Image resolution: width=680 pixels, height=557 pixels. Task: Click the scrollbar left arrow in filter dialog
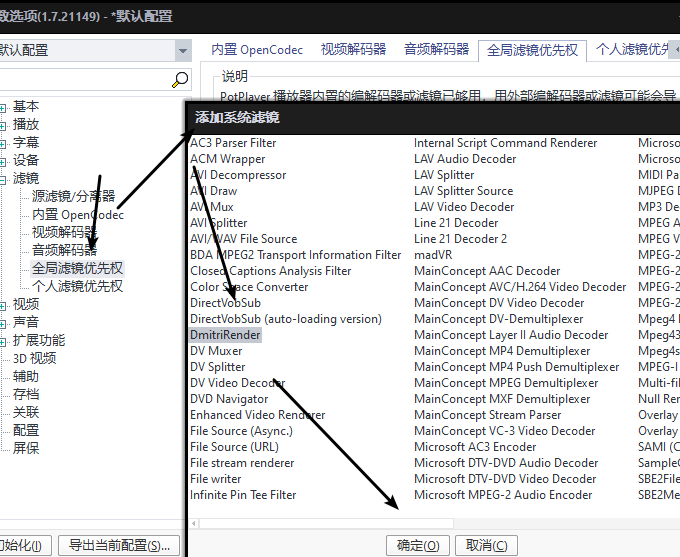[x=194, y=524]
